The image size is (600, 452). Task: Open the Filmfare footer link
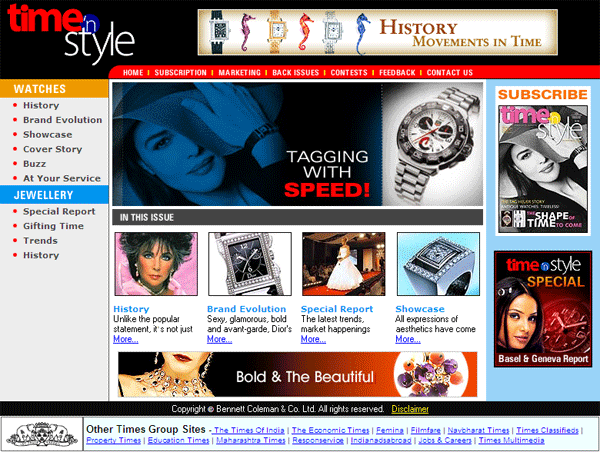pos(426,430)
